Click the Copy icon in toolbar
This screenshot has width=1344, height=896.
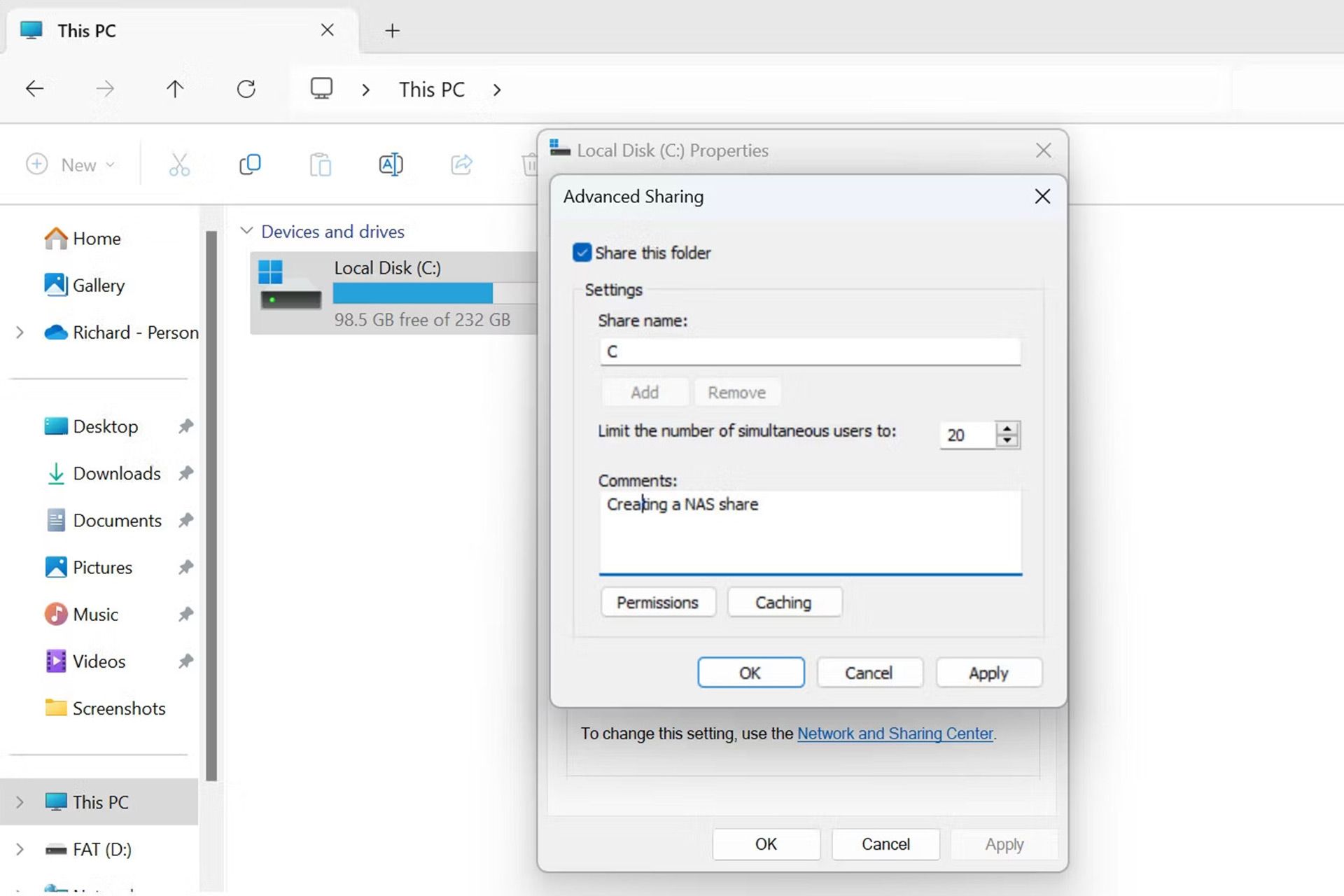click(x=250, y=164)
